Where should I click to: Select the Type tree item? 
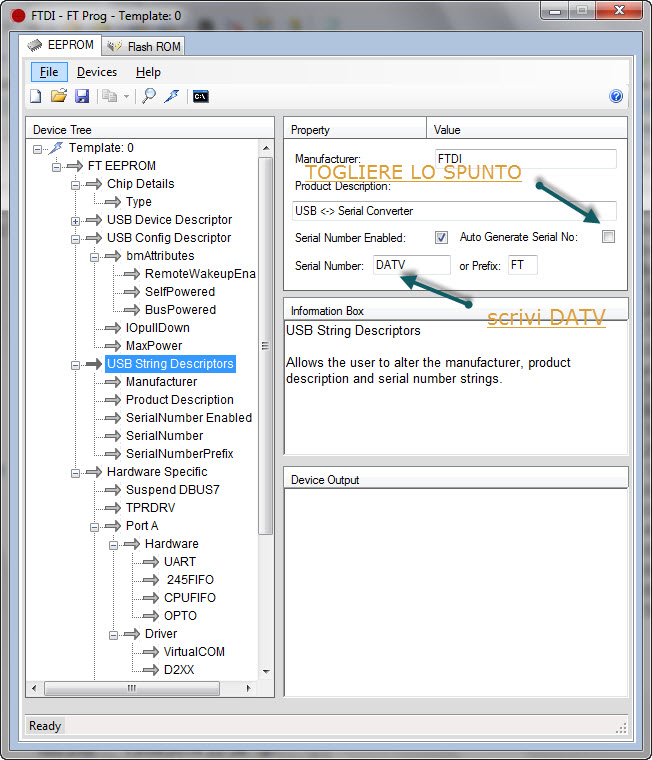pos(139,202)
